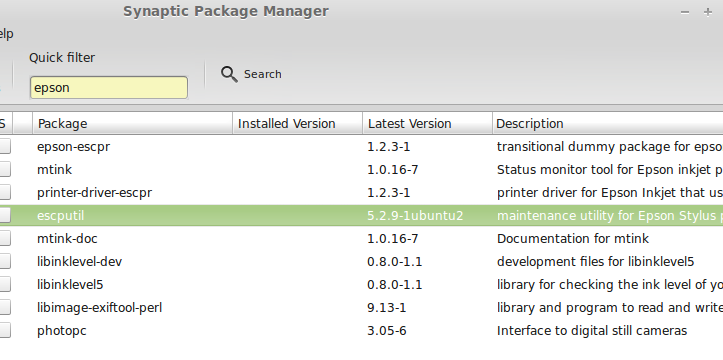Toggle the checkbox for photopc
Screen dimensions: 723x360
(x=5, y=330)
